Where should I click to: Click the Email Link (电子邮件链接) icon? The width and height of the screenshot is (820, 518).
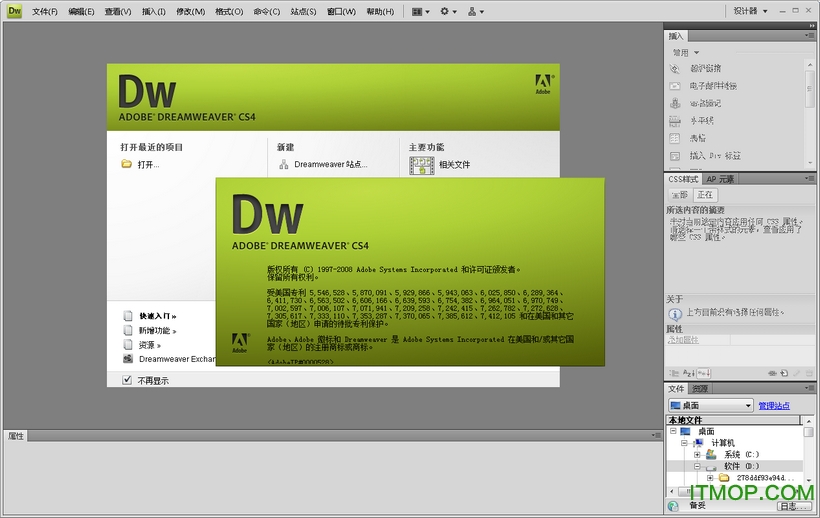click(675, 86)
